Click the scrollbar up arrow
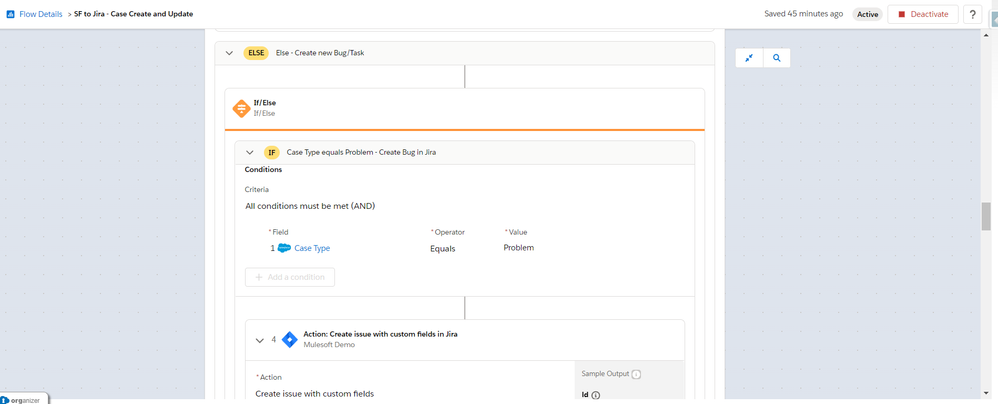The image size is (998, 404). pyautogui.click(x=986, y=34)
